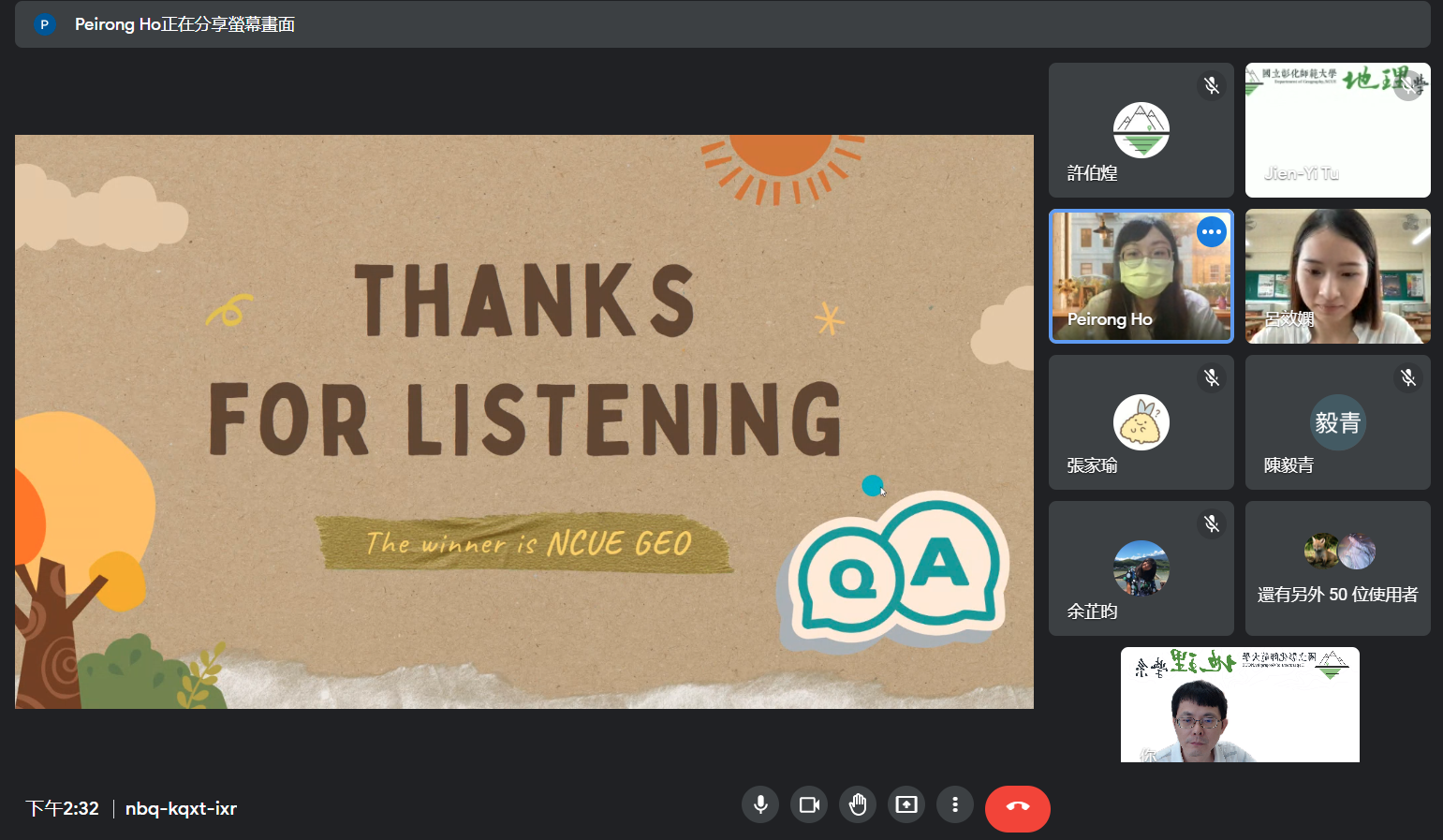
Task: Click the 毅青 circular avatar
Action: [1337, 422]
